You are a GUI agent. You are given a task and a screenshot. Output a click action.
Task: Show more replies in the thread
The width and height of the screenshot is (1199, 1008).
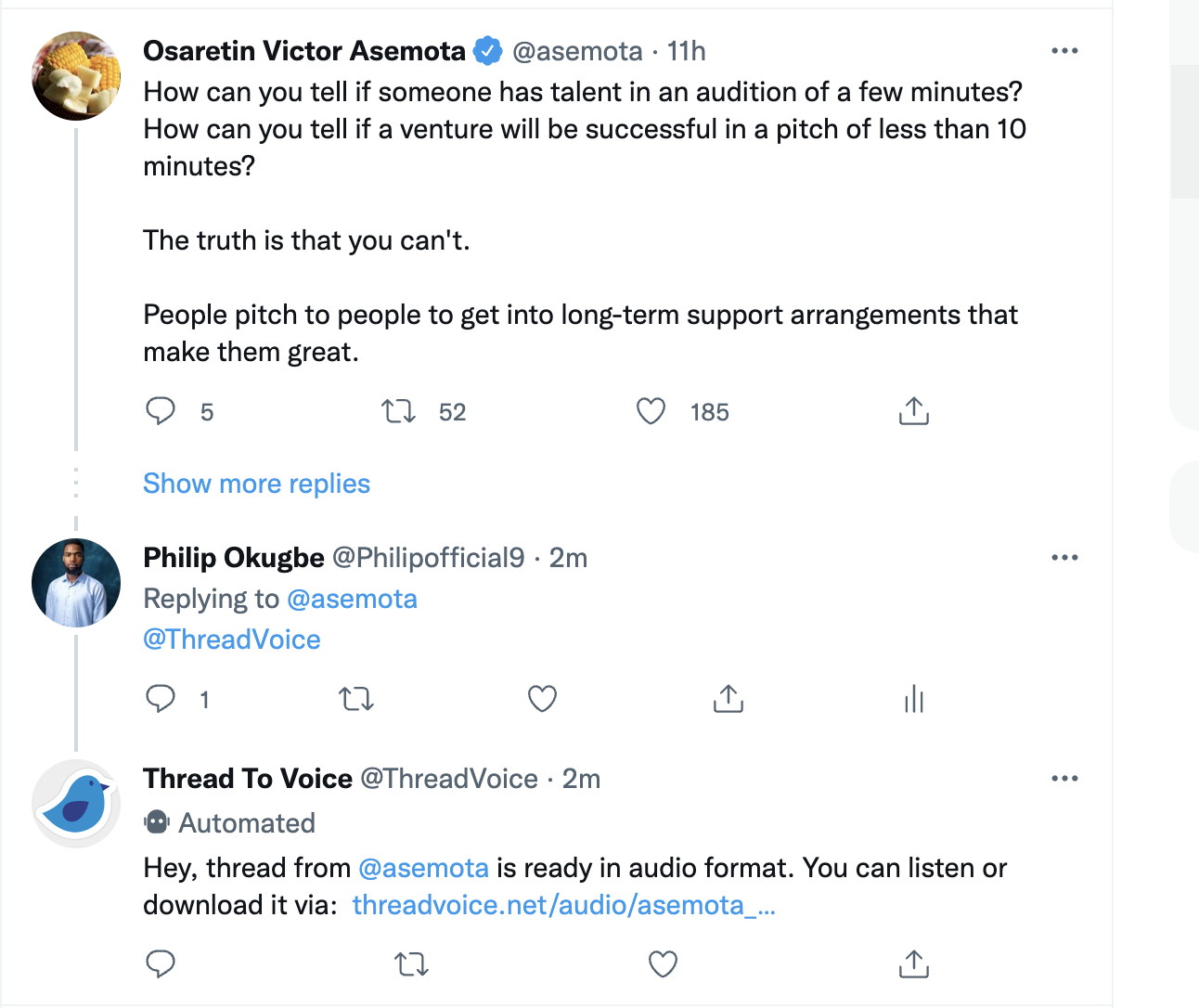click(256, 484)
